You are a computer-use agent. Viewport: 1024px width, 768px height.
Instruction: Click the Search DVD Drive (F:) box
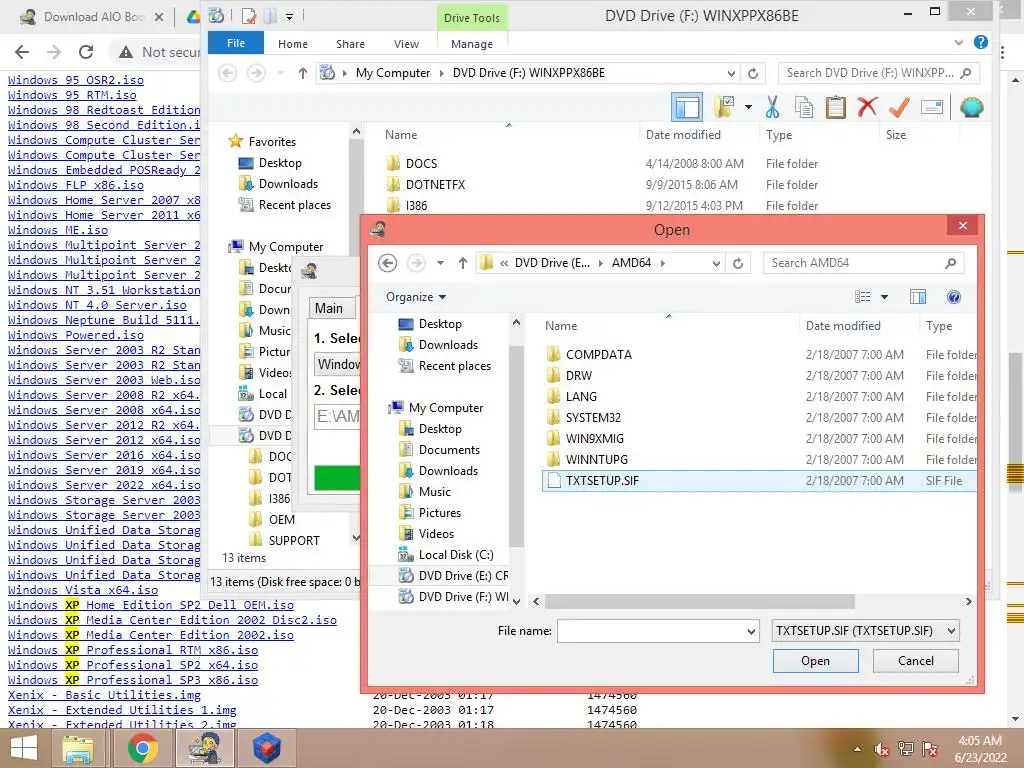[x=878, y=73]
